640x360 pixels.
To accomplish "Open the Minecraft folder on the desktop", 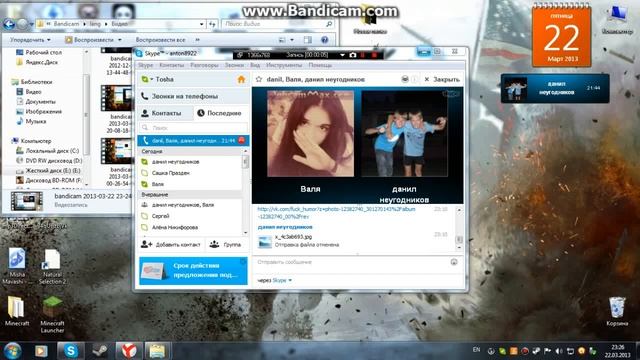I will pos(17,311).
